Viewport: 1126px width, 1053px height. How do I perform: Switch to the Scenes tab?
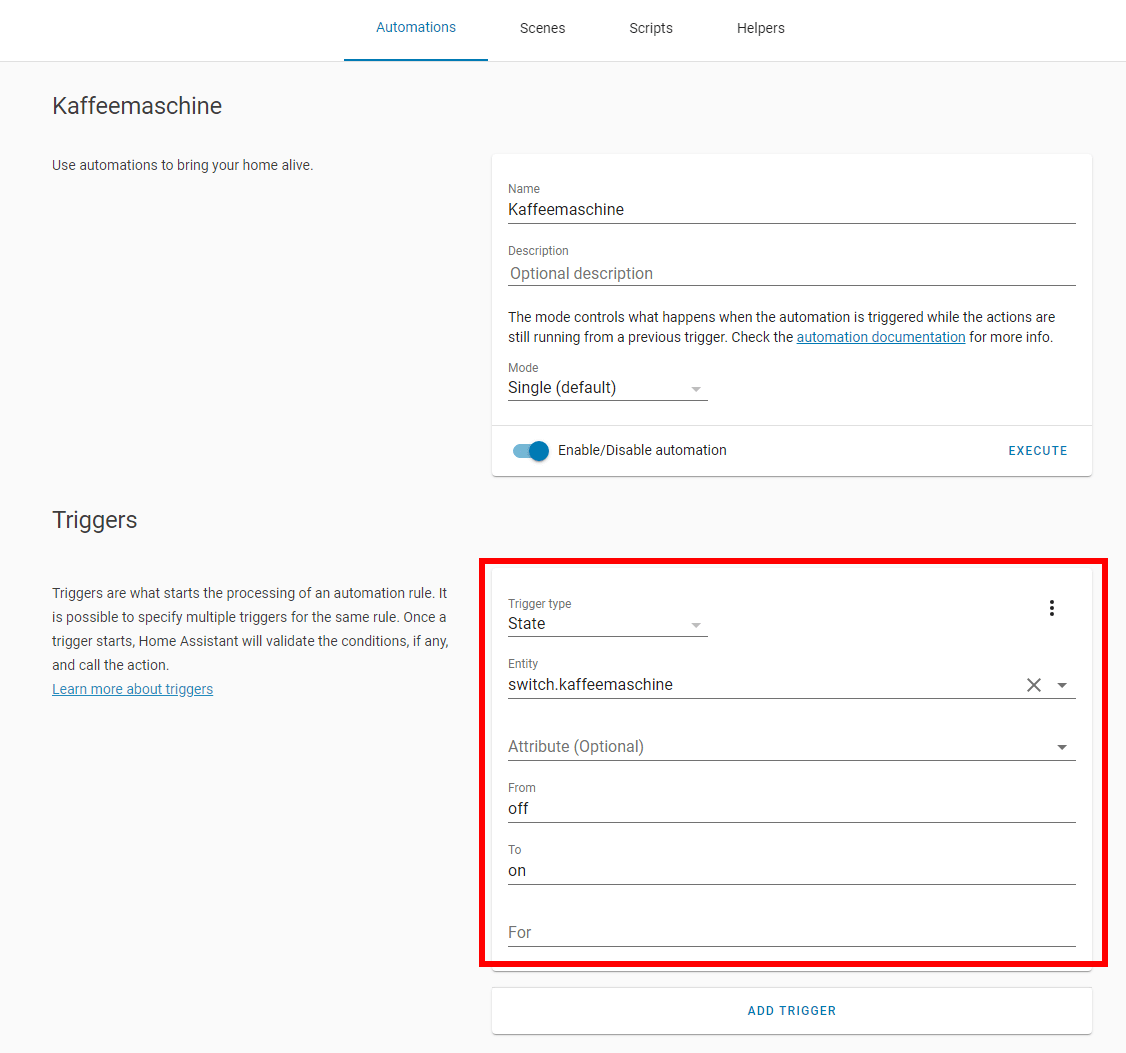tap(542, 28)
